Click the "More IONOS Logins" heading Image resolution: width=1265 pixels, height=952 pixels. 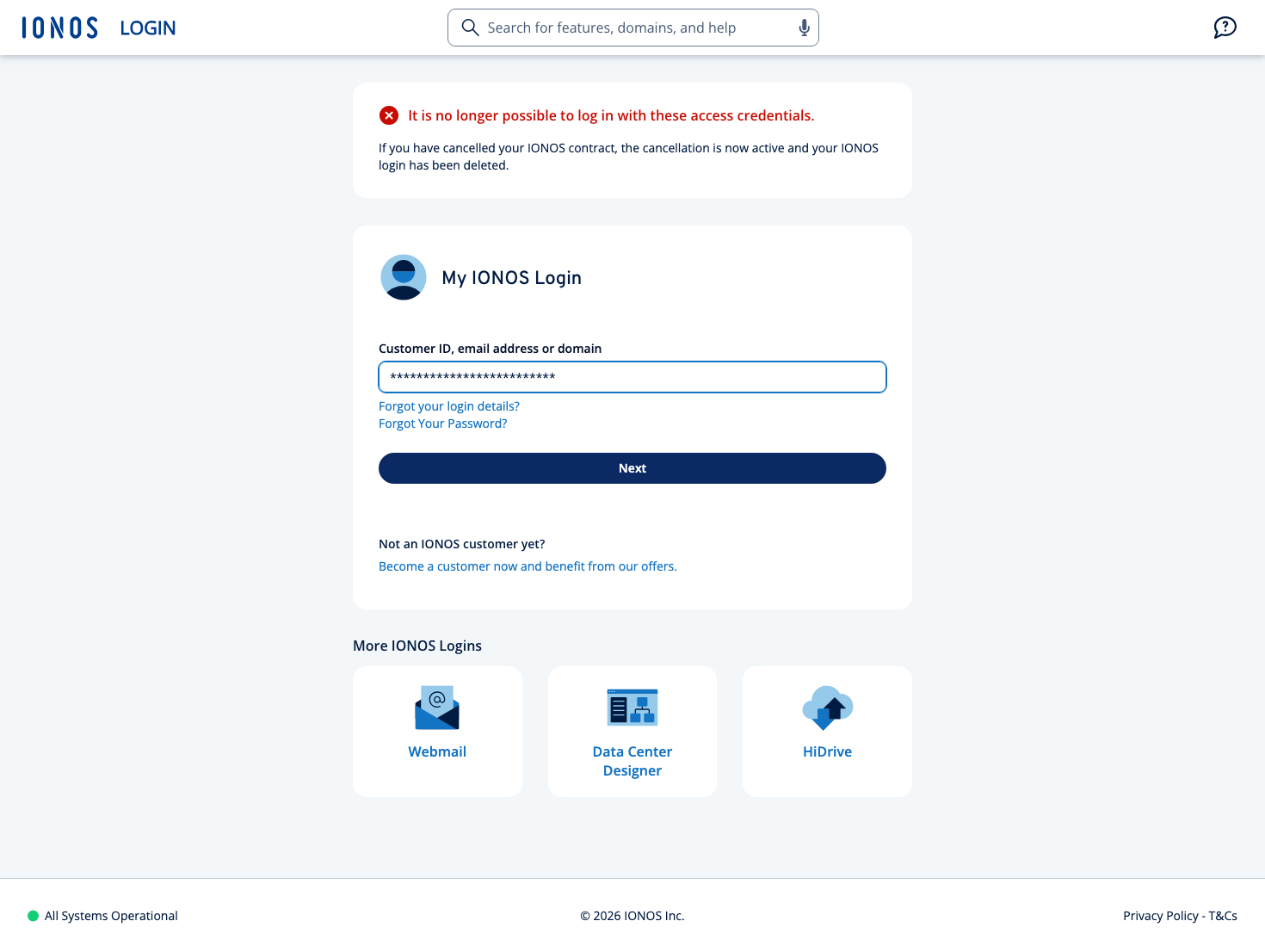417,646
